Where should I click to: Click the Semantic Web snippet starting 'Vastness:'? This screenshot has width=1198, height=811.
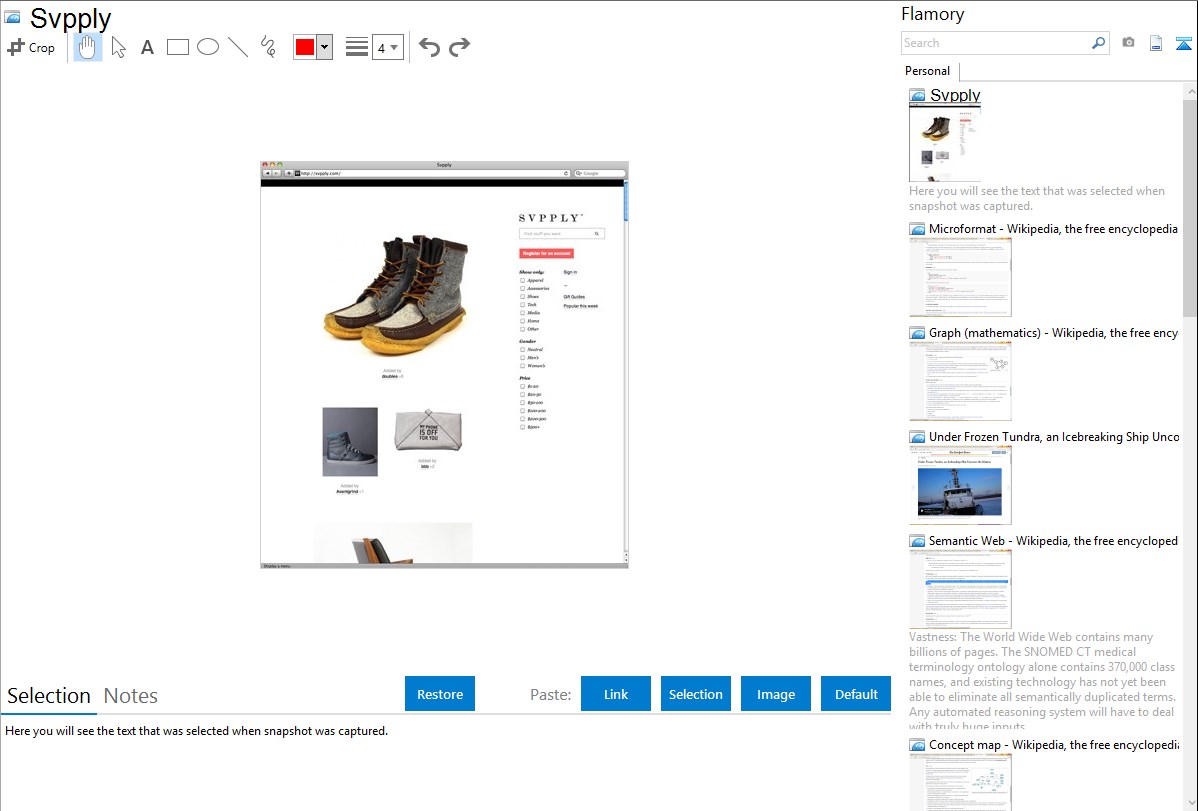[1043, 681]
